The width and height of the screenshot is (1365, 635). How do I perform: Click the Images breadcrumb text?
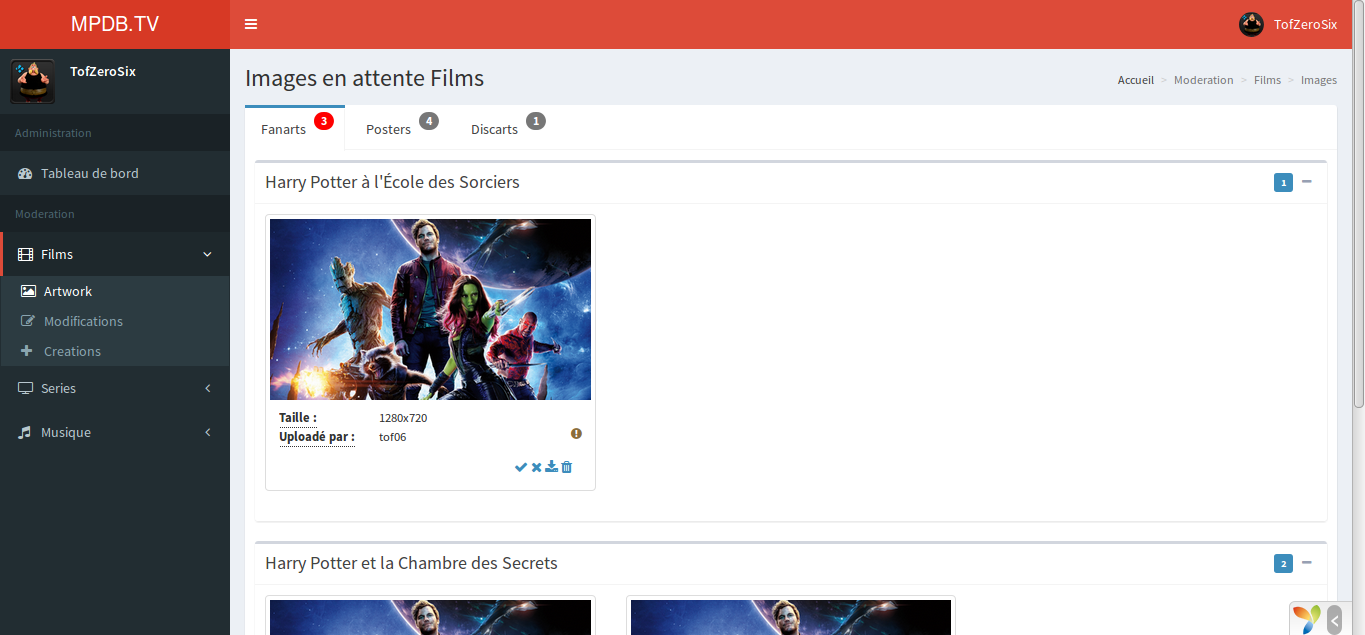tap(1319, 80)
